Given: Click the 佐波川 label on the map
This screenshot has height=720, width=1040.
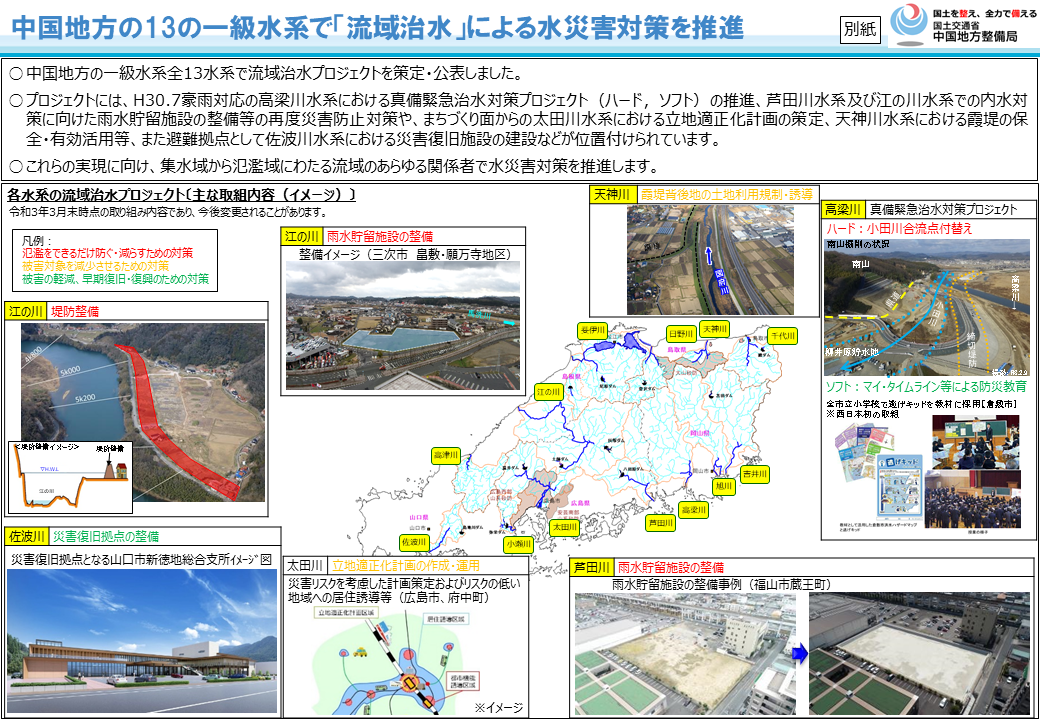Looking at the screenshot, I should 414,542.
